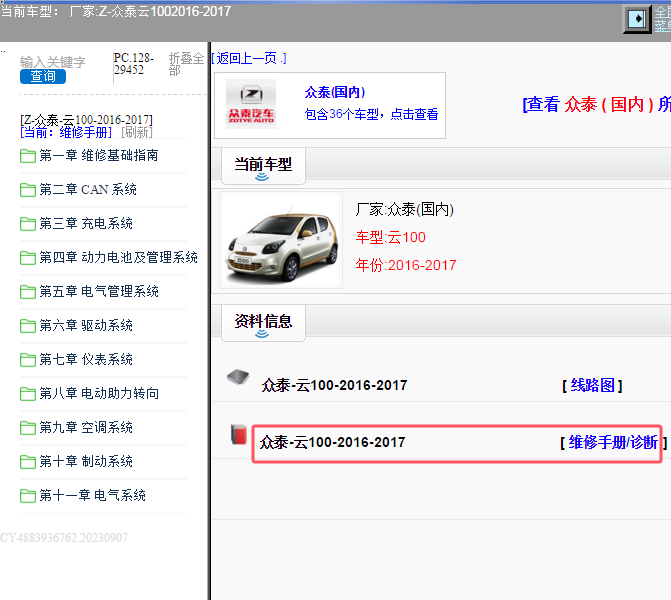This screenshot has width=671, height=600.
Task: Click the folder icon for 第四章 动力电池及管理系统
Action: (x=28, y=258)
